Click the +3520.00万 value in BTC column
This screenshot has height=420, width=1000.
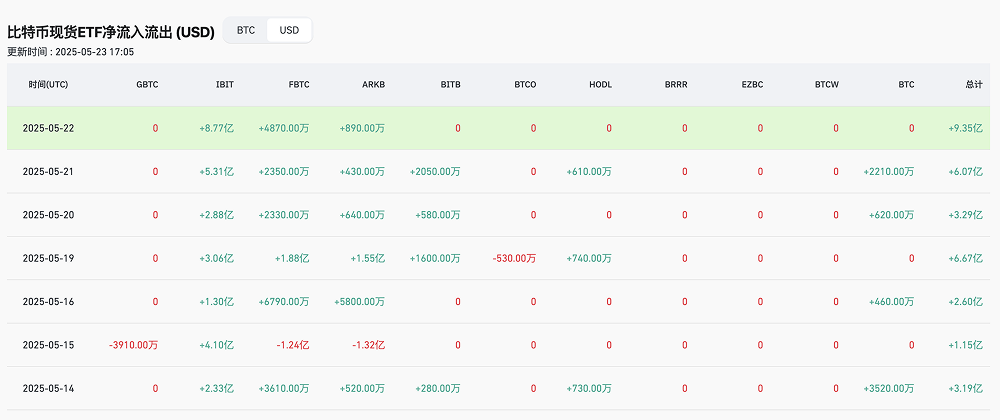point(889,388)
